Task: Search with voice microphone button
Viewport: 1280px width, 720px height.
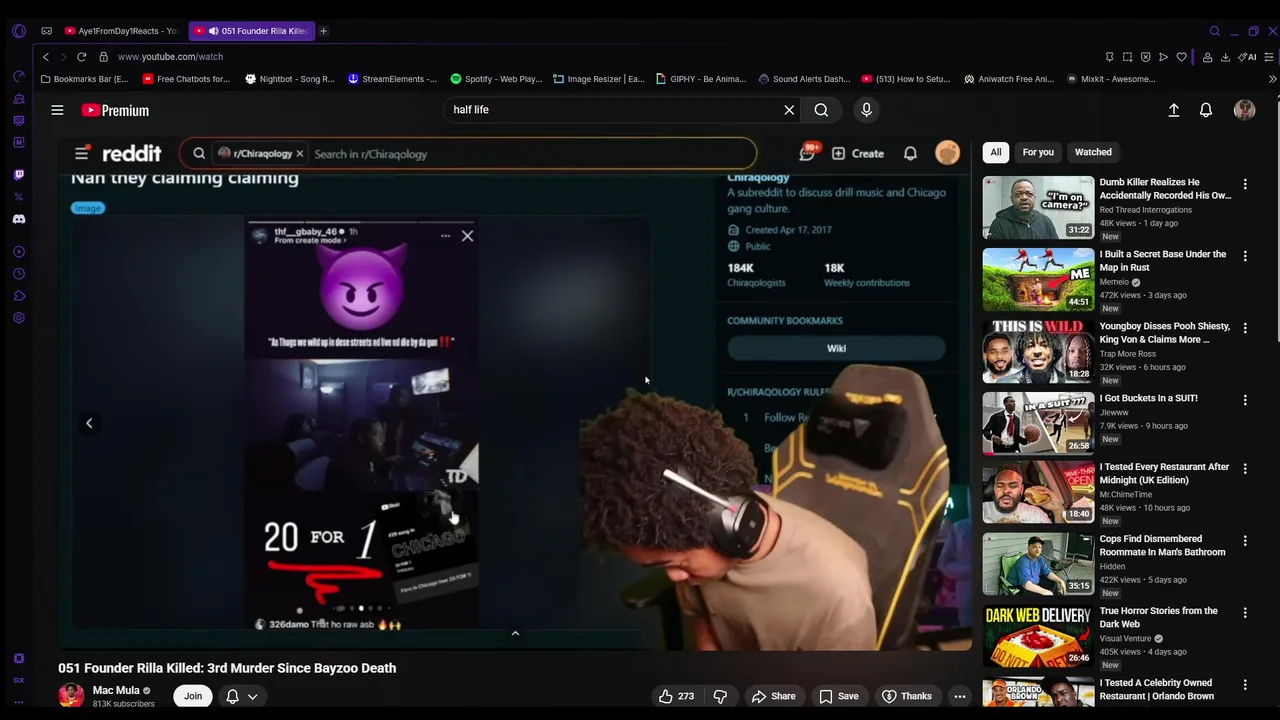Action: pos(866,110)
